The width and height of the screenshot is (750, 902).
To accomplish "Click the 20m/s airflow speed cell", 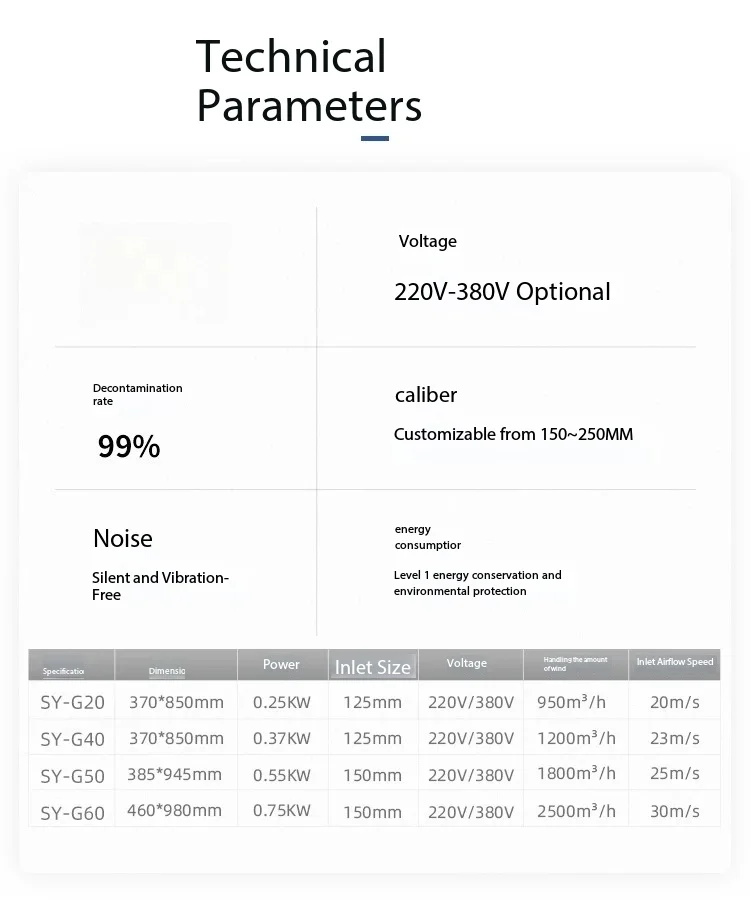I will [x=675, y=702].
